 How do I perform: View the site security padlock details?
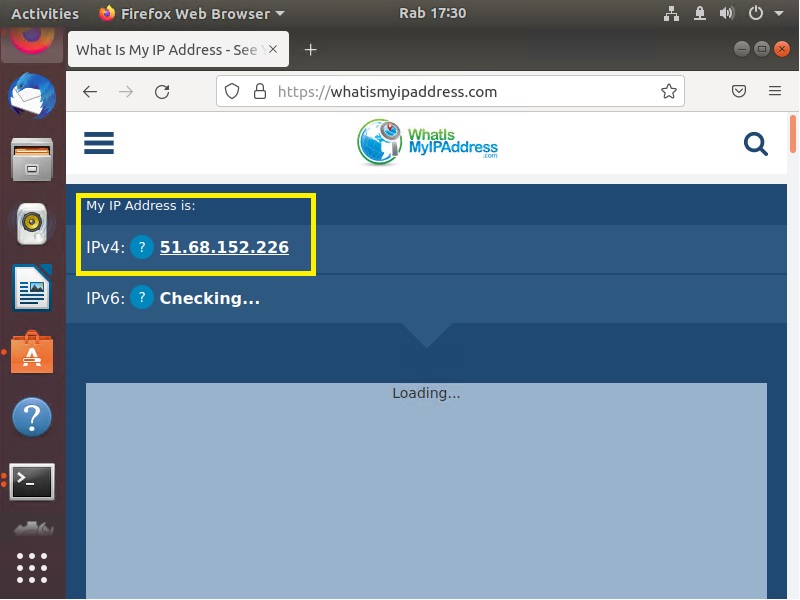tap(259, 92)
